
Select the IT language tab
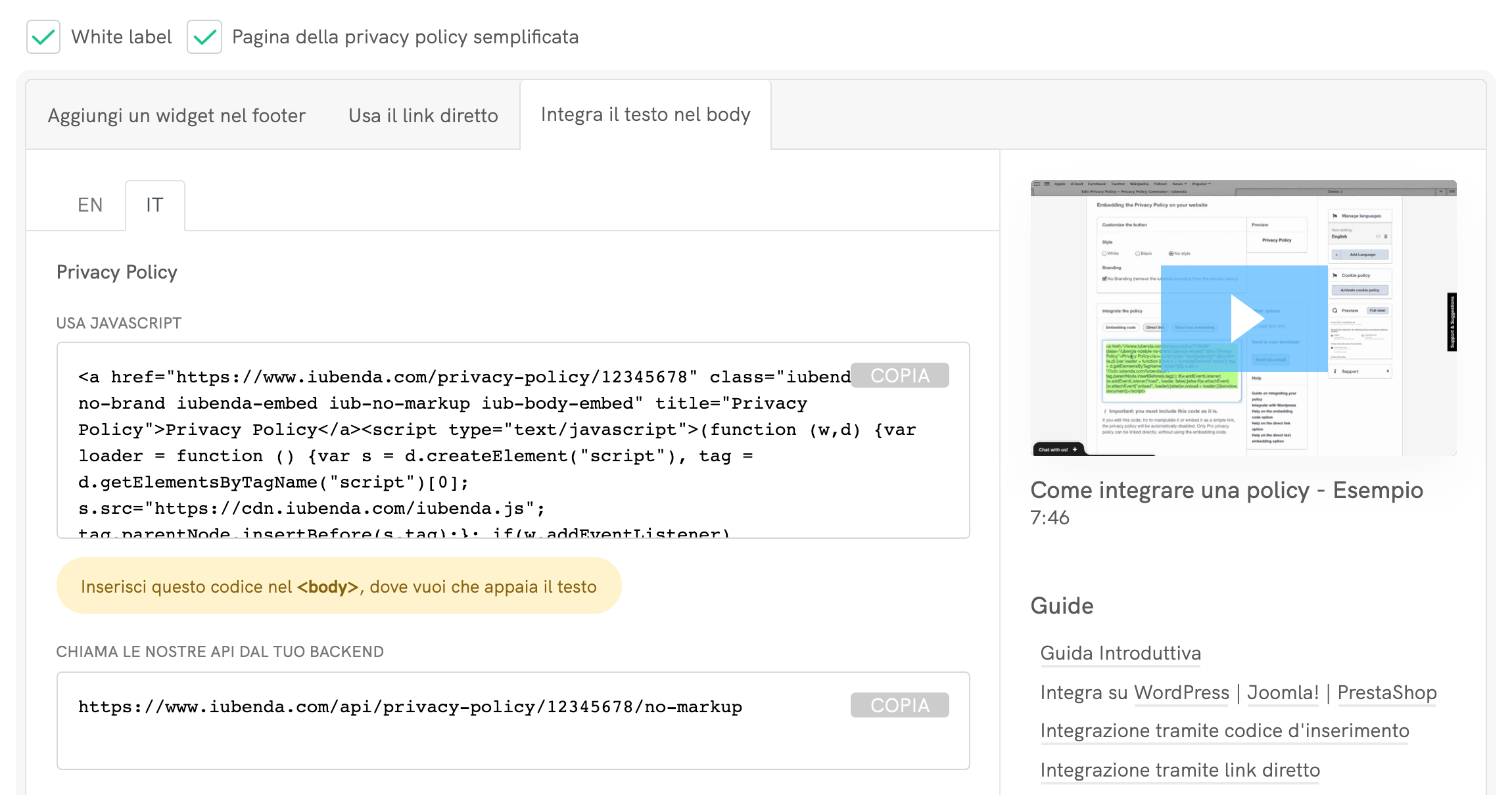[x=154, y=205]
